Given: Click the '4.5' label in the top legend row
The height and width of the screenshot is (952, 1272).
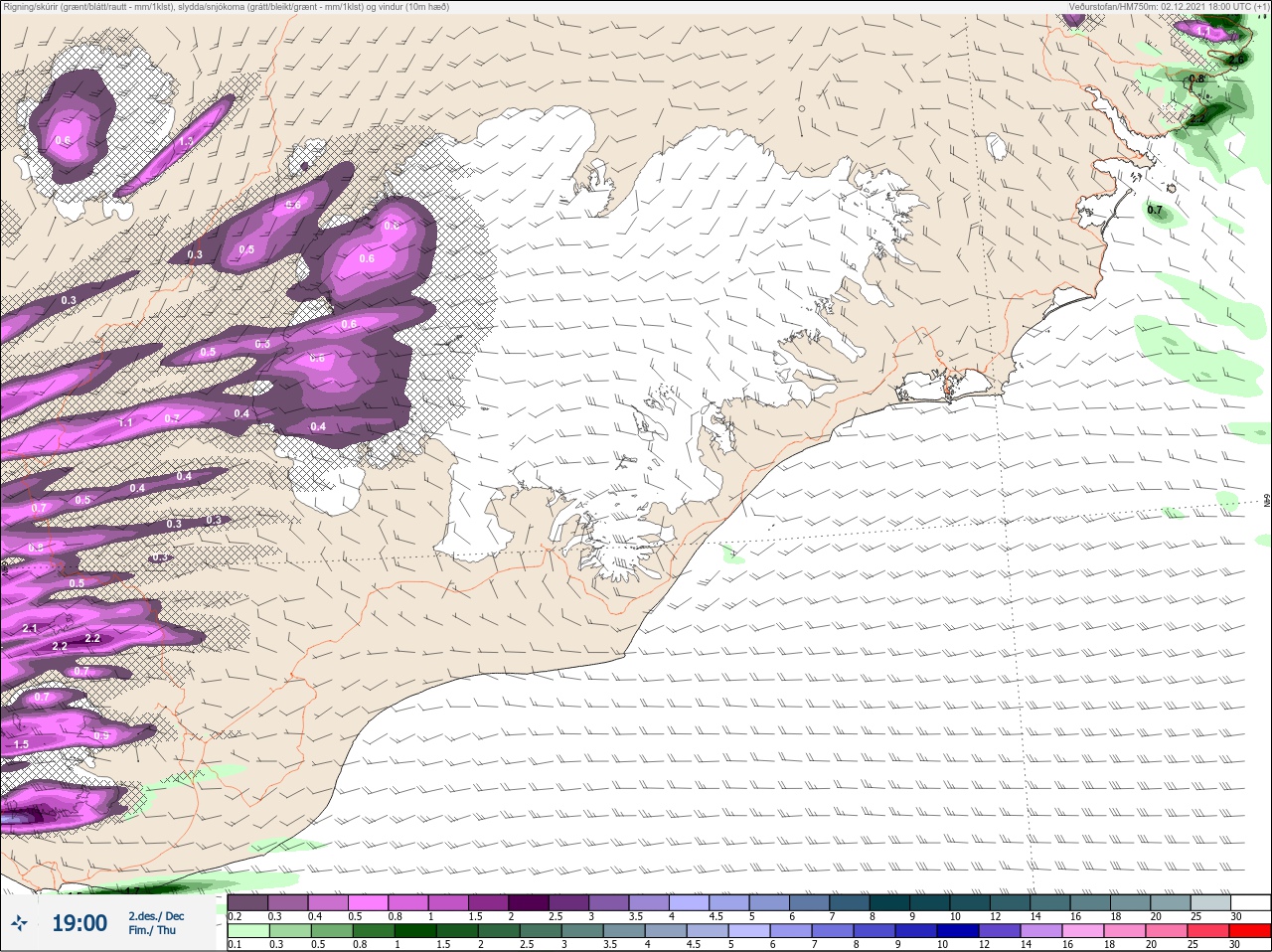Looking at the screenshot, I should (715, 916).
